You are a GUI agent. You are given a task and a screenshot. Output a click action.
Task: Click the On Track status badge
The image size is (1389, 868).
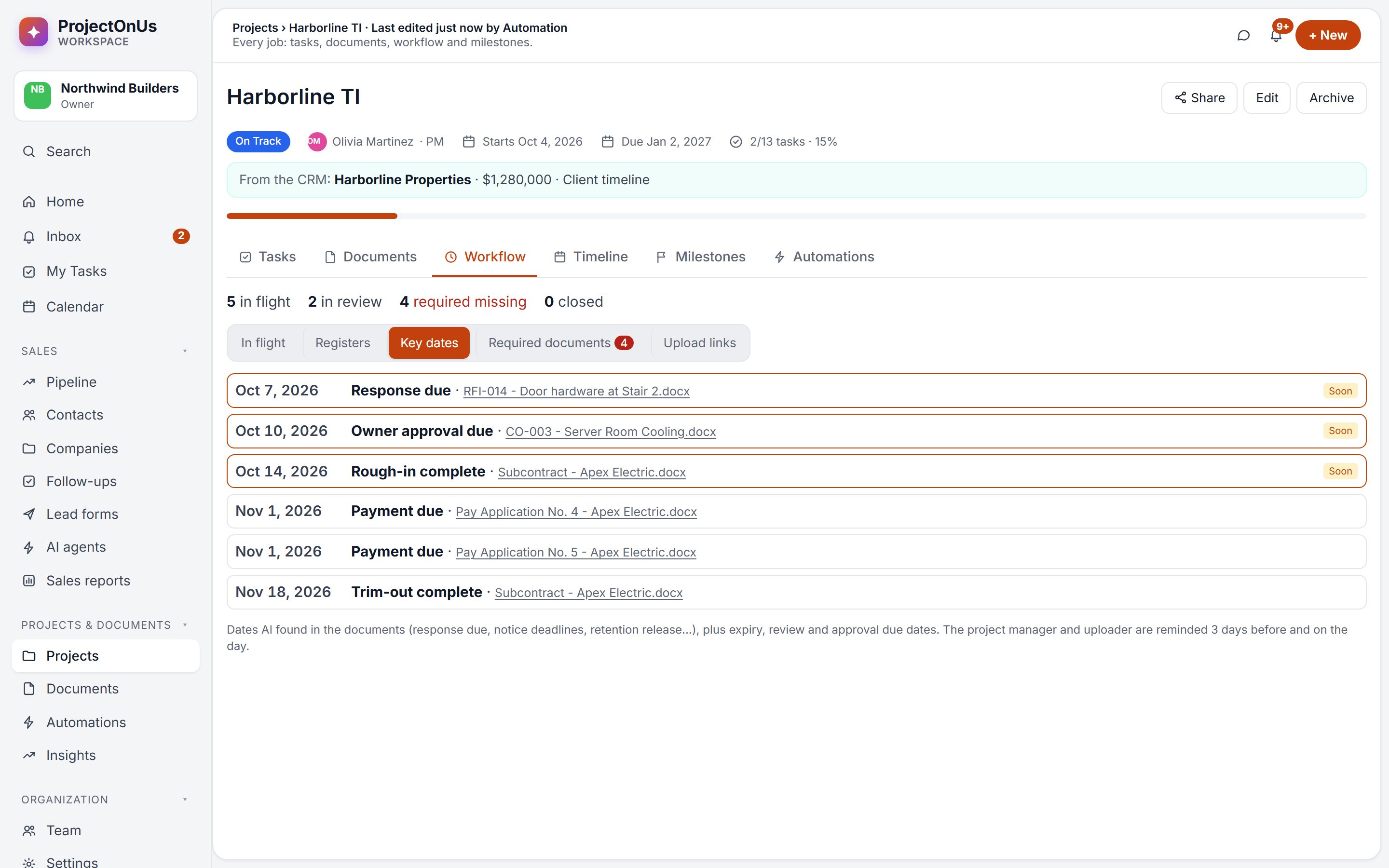pyautogui.click(x=259, y=141)
